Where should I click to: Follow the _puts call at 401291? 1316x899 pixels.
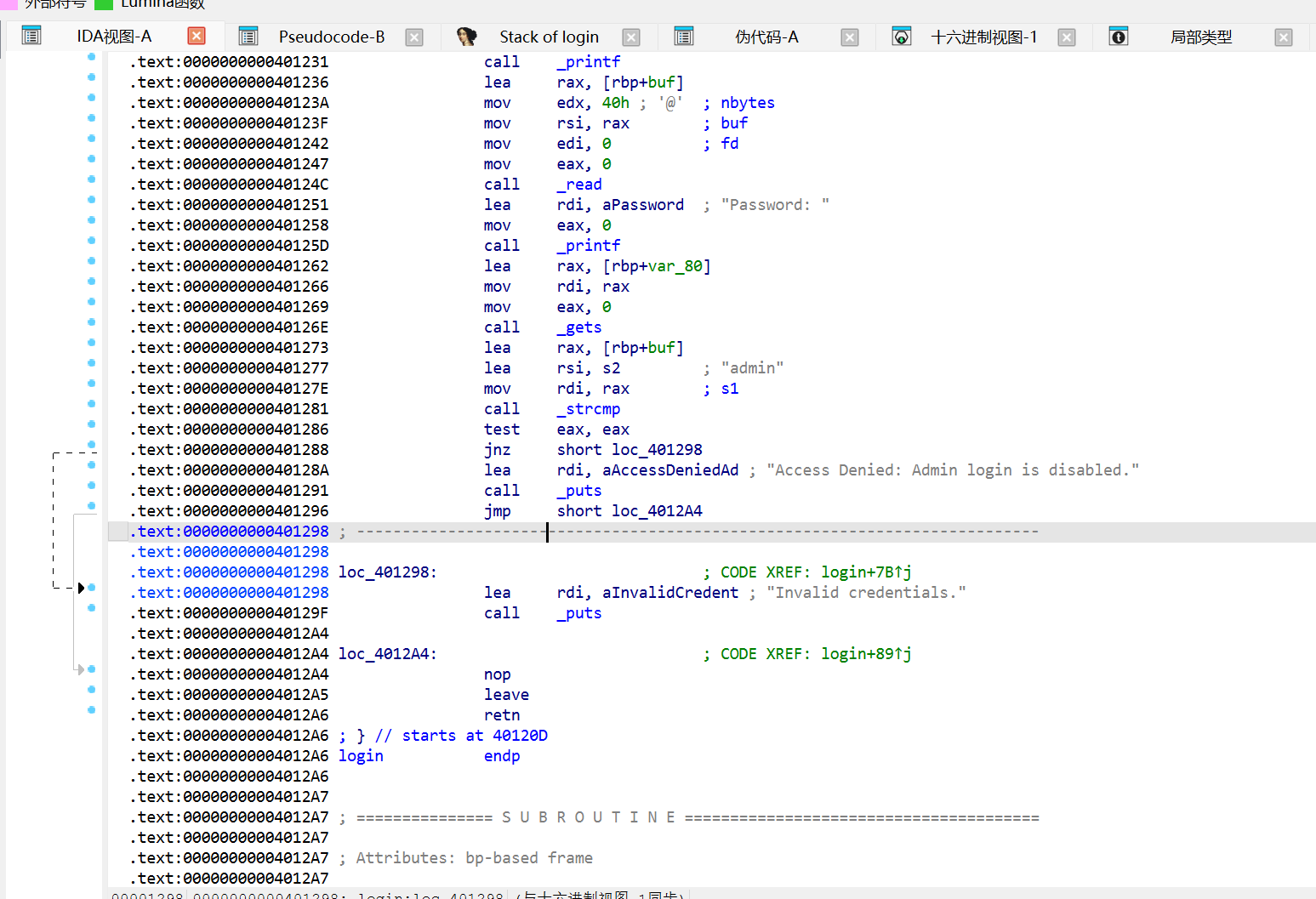coord(579,491)
